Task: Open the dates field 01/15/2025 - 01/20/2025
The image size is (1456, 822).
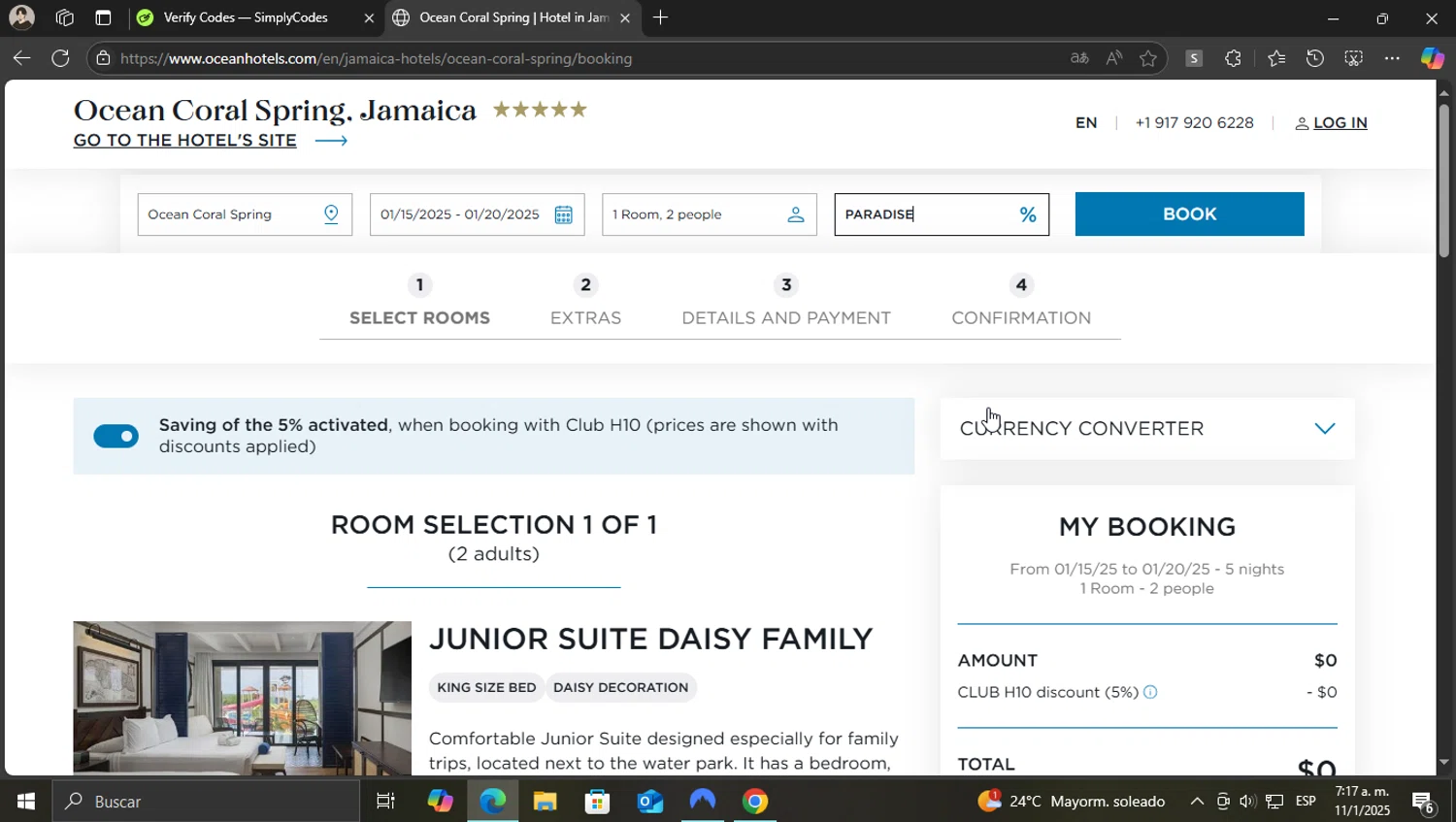Action: click(477, 214)
